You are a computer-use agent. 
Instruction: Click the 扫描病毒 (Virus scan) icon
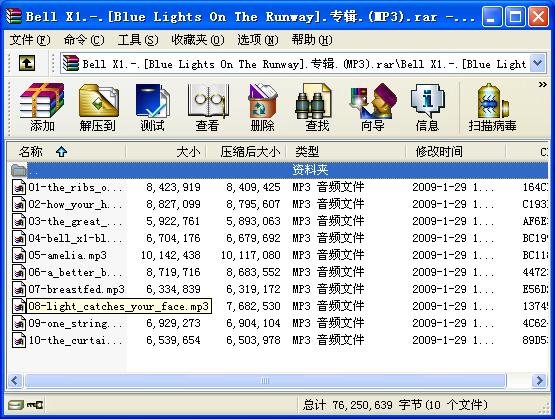coord(492,108)
